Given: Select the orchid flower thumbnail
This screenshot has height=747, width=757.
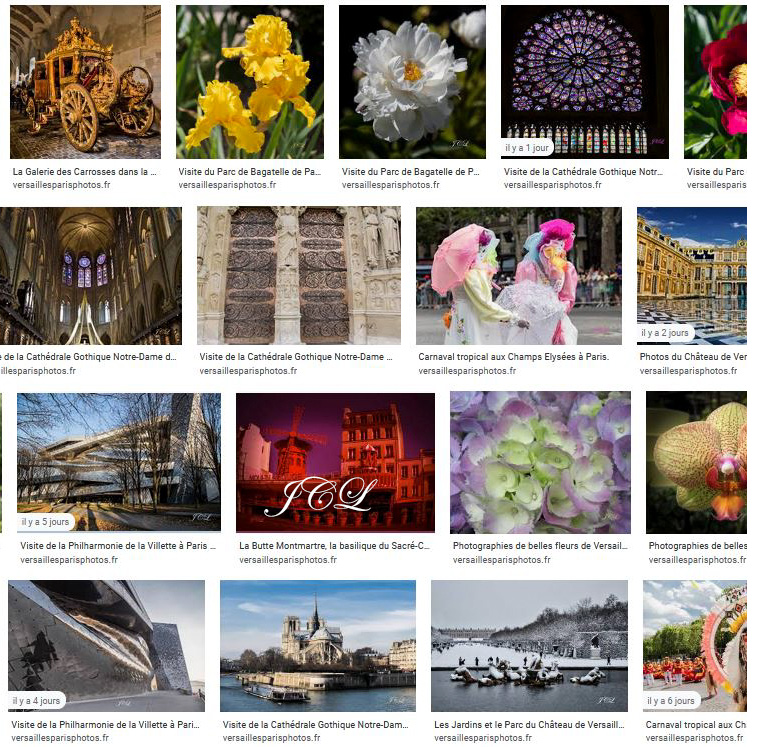Looking at the screenshot, I should [700, 462].
